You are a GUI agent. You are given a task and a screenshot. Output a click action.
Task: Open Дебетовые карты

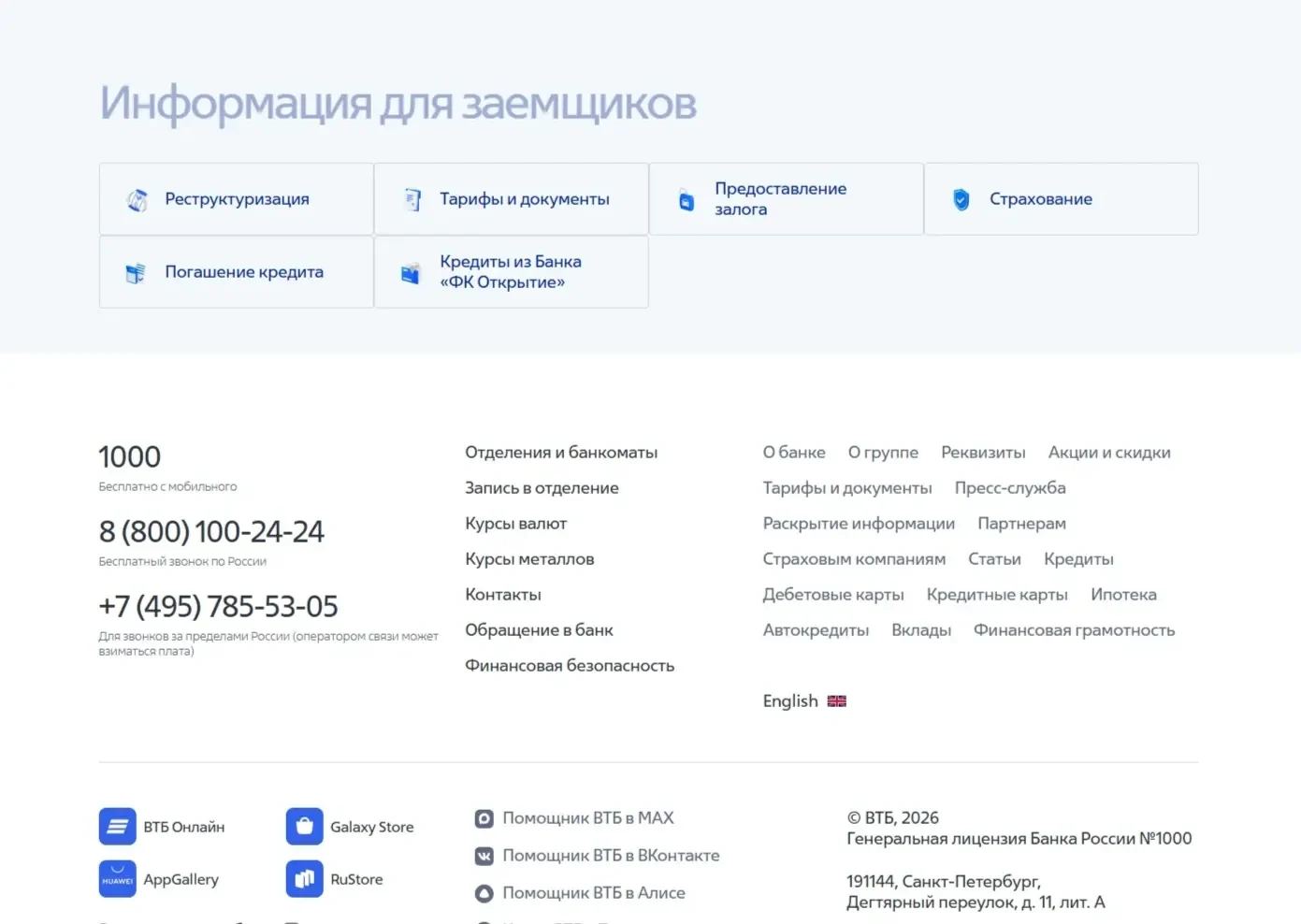(833, 595)
